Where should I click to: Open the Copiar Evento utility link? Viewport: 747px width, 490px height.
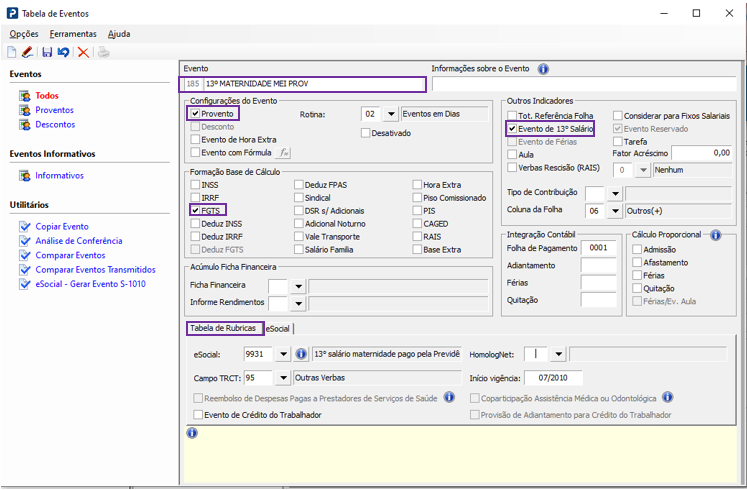(62, 227)
